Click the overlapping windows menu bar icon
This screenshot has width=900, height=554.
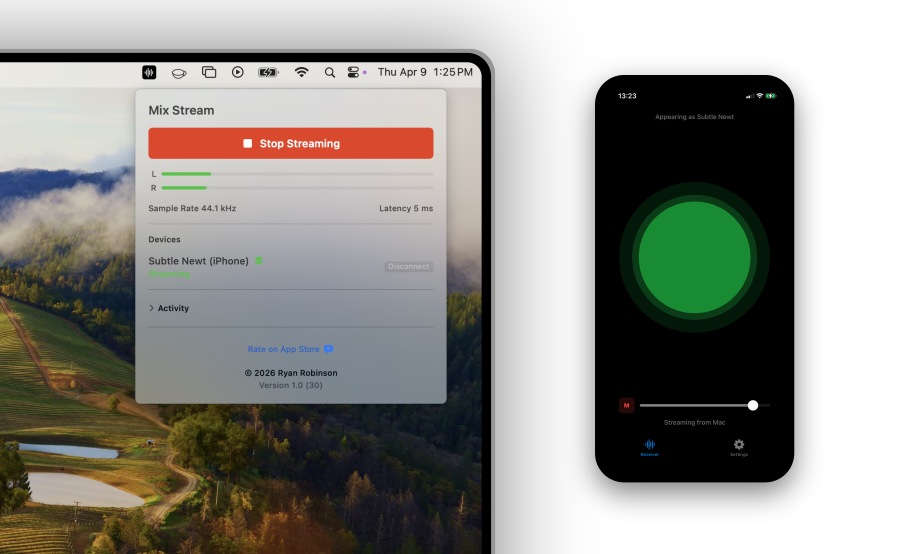pos(209,72)
